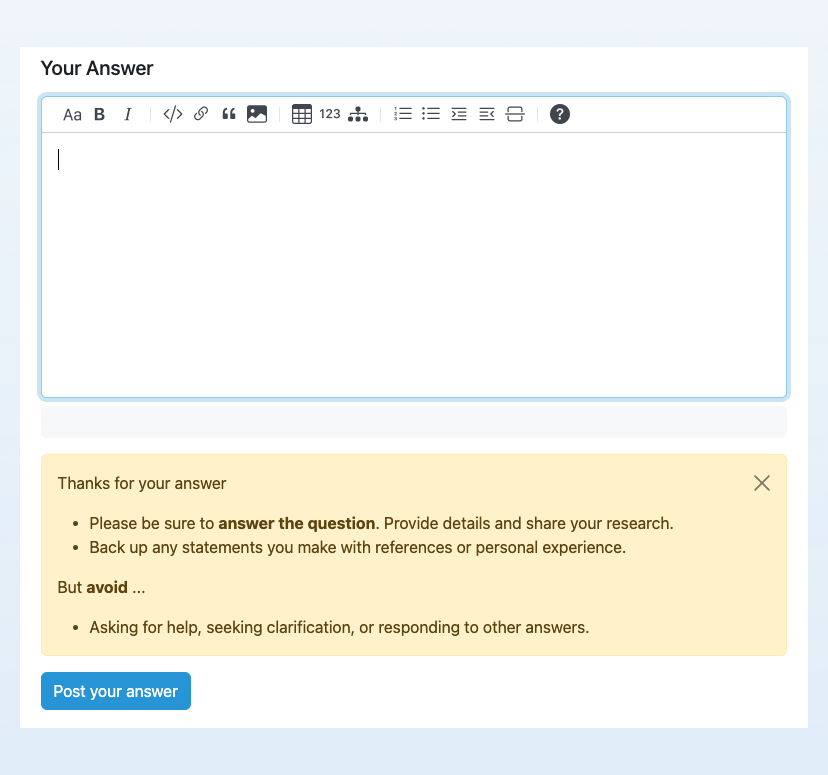Viewport: 828px width, 775px height.
Task: Increase the indent level
Action: [x=459, y=114]
